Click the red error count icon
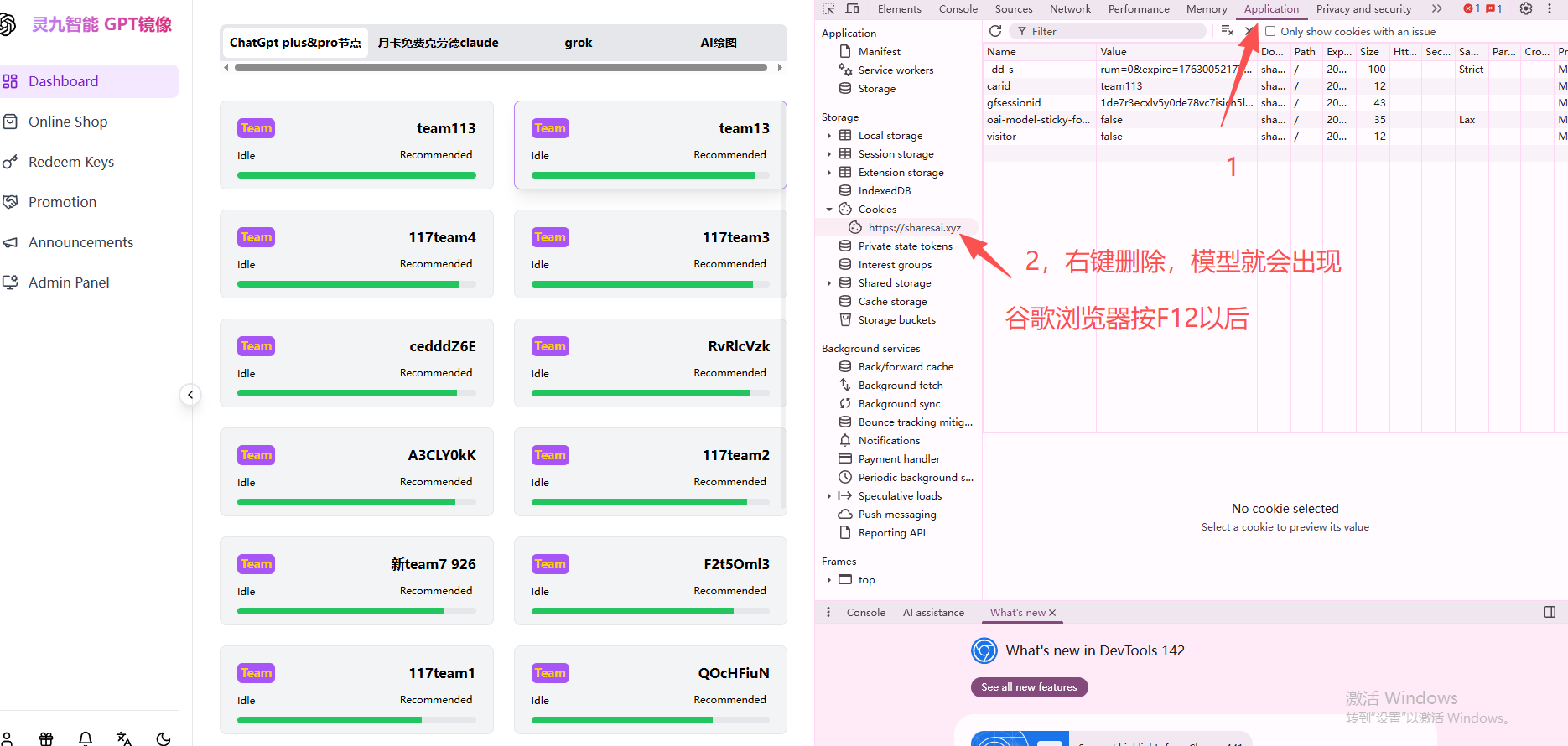This screenshot has width=1568, height=746. coord(1472,8)
